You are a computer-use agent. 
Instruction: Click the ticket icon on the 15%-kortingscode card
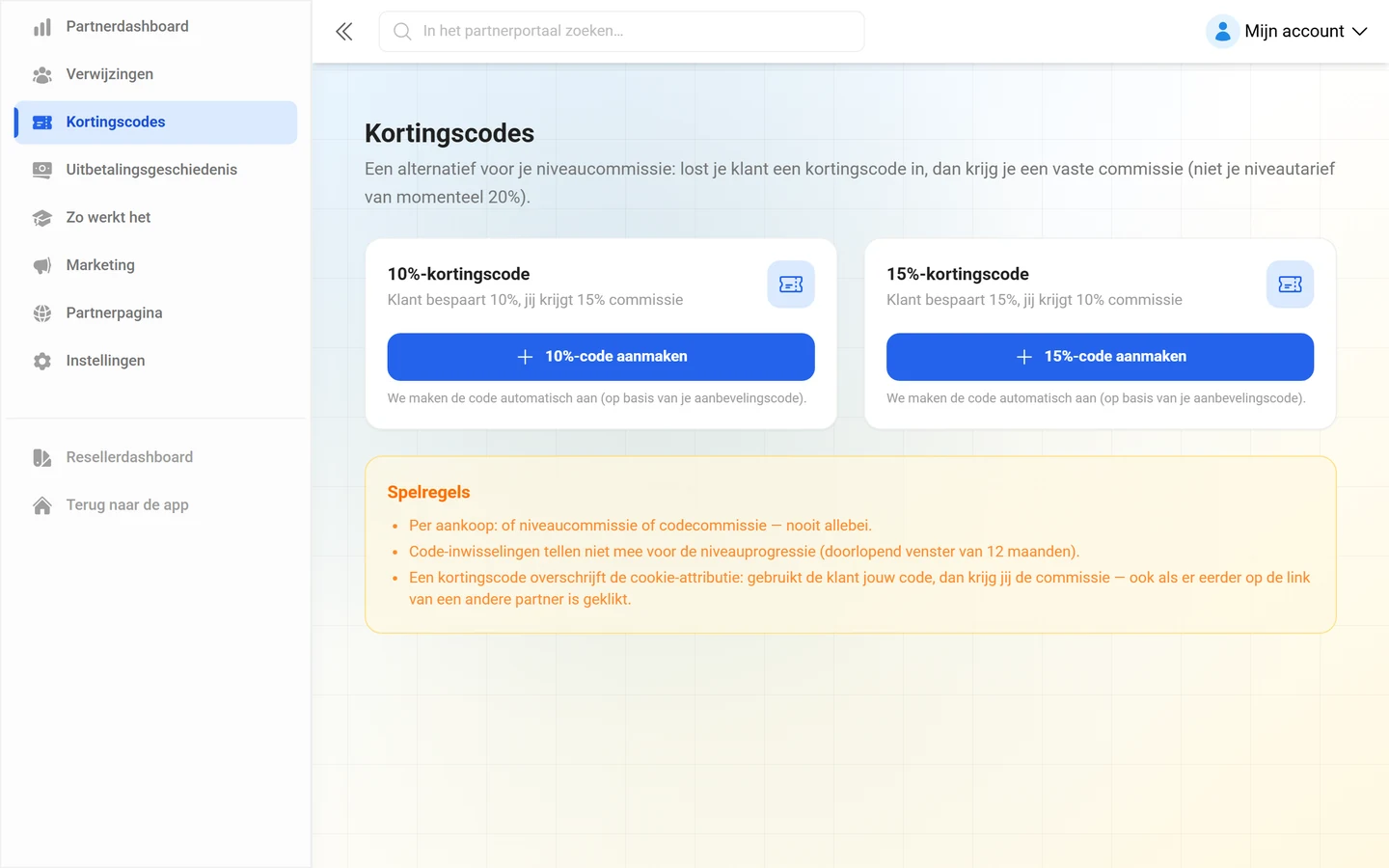pos(1290,285)
